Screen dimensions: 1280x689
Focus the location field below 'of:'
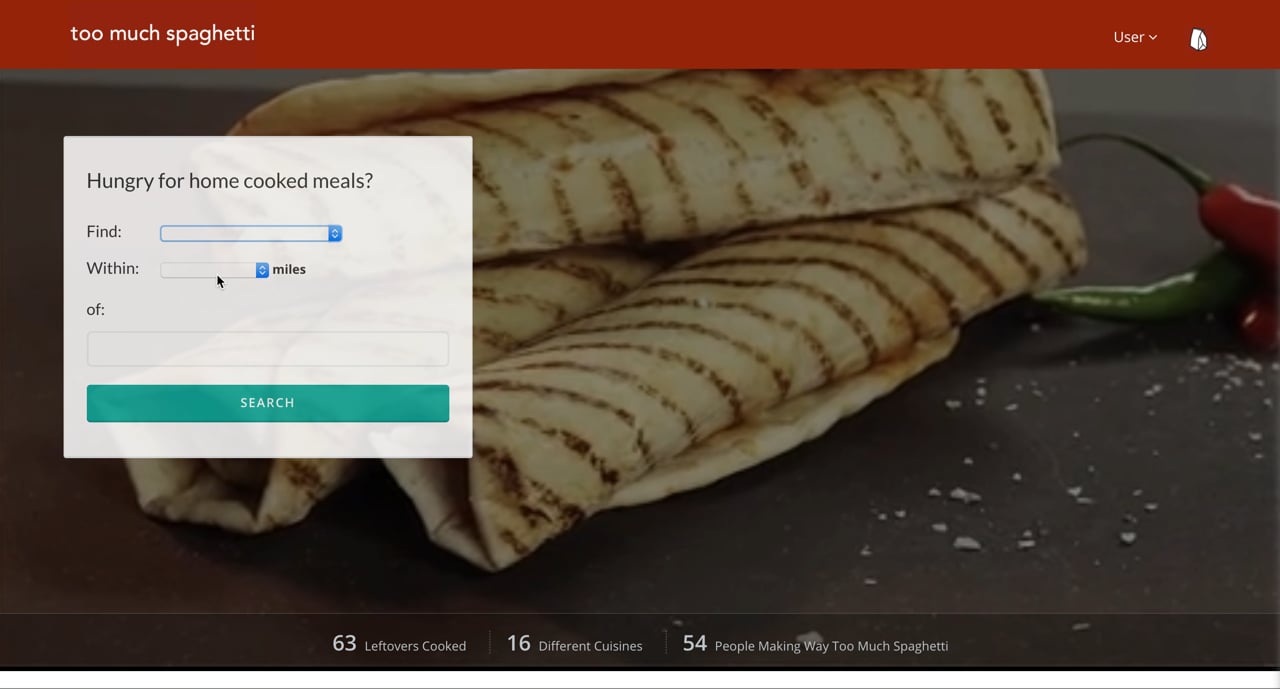(268, 349)
